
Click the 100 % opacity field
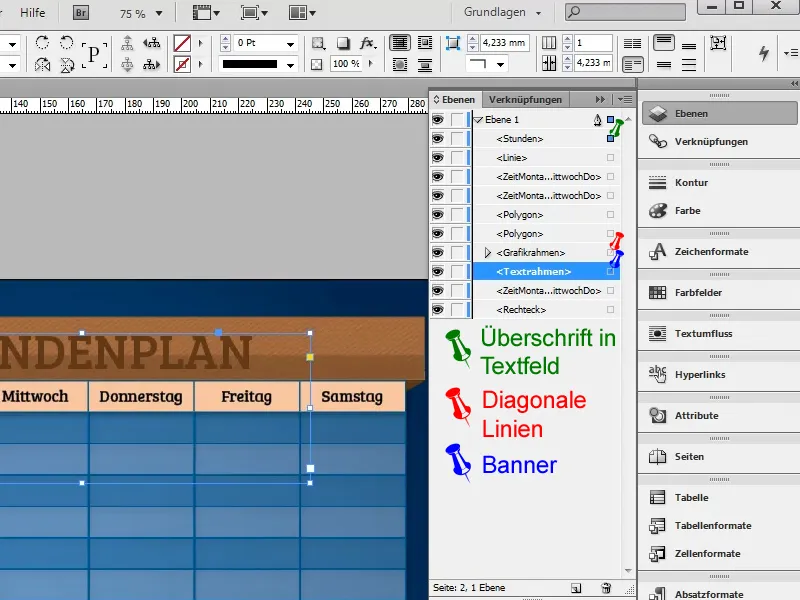click(x=346, y=64)
